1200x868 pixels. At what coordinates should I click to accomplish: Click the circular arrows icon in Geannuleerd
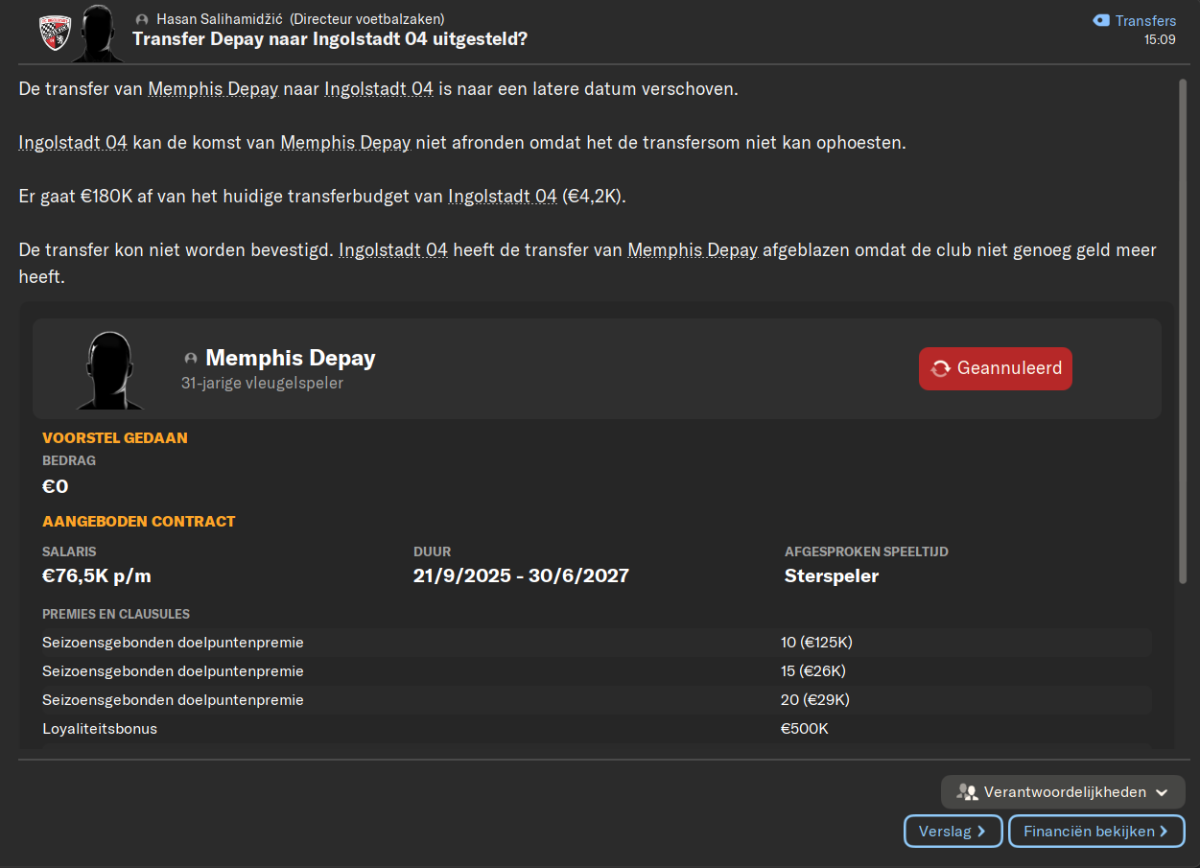940,368
